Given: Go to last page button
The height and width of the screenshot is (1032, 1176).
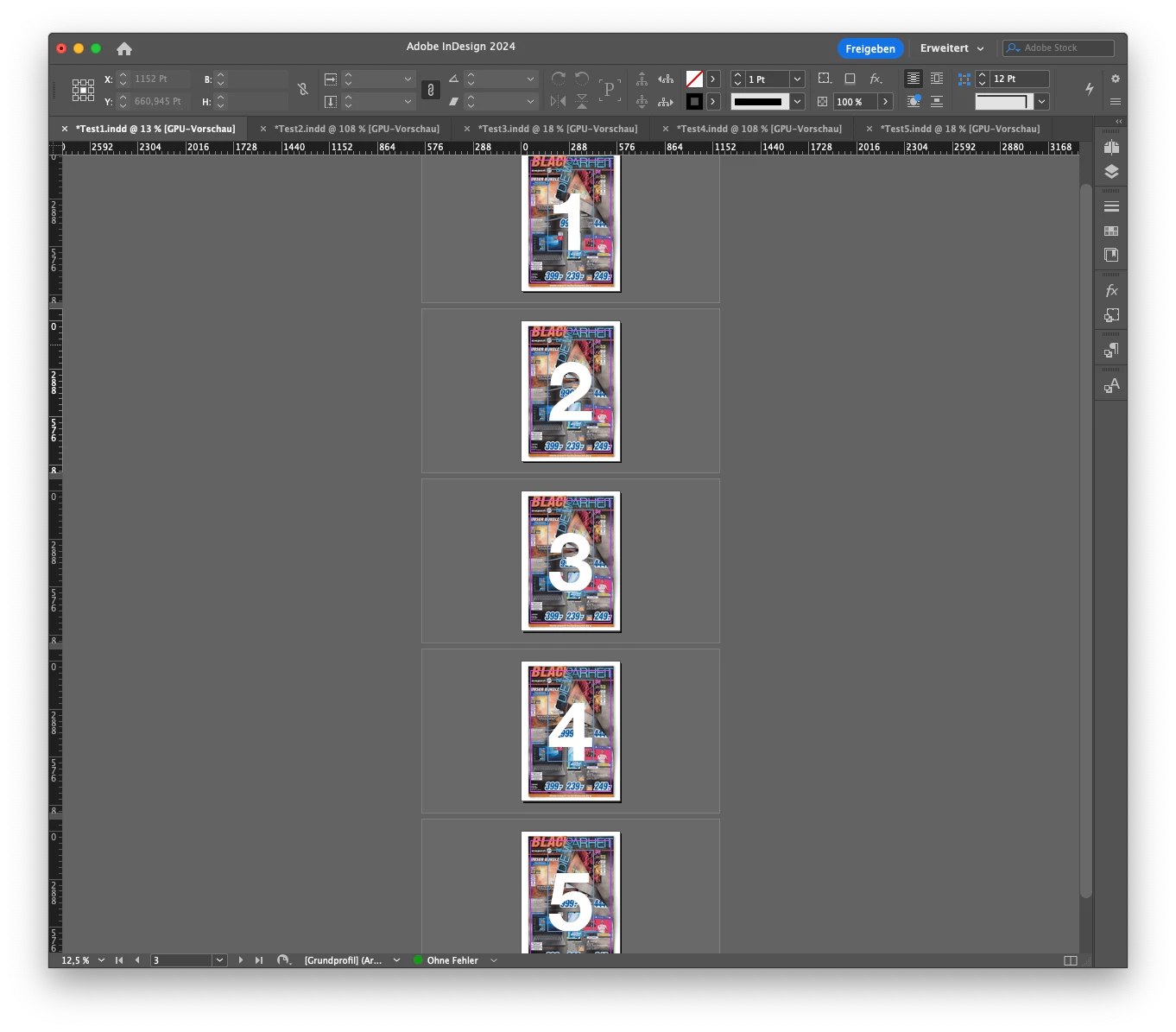Looking at the screenshot, I should pyautogui.click(x=258, y=960).
